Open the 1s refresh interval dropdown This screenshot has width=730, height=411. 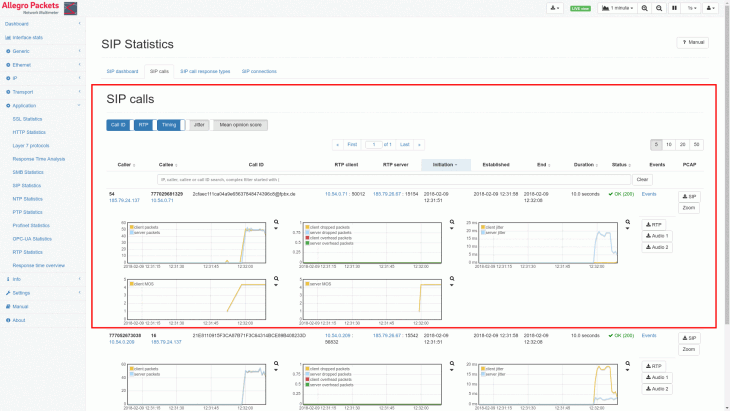692,8
